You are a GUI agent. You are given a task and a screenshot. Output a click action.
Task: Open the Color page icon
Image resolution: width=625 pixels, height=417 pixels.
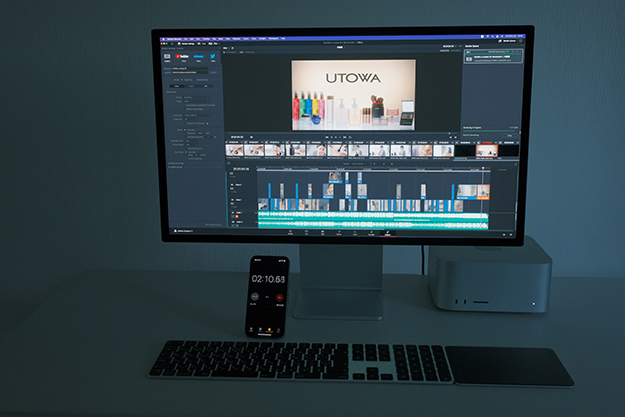(355, 232)
